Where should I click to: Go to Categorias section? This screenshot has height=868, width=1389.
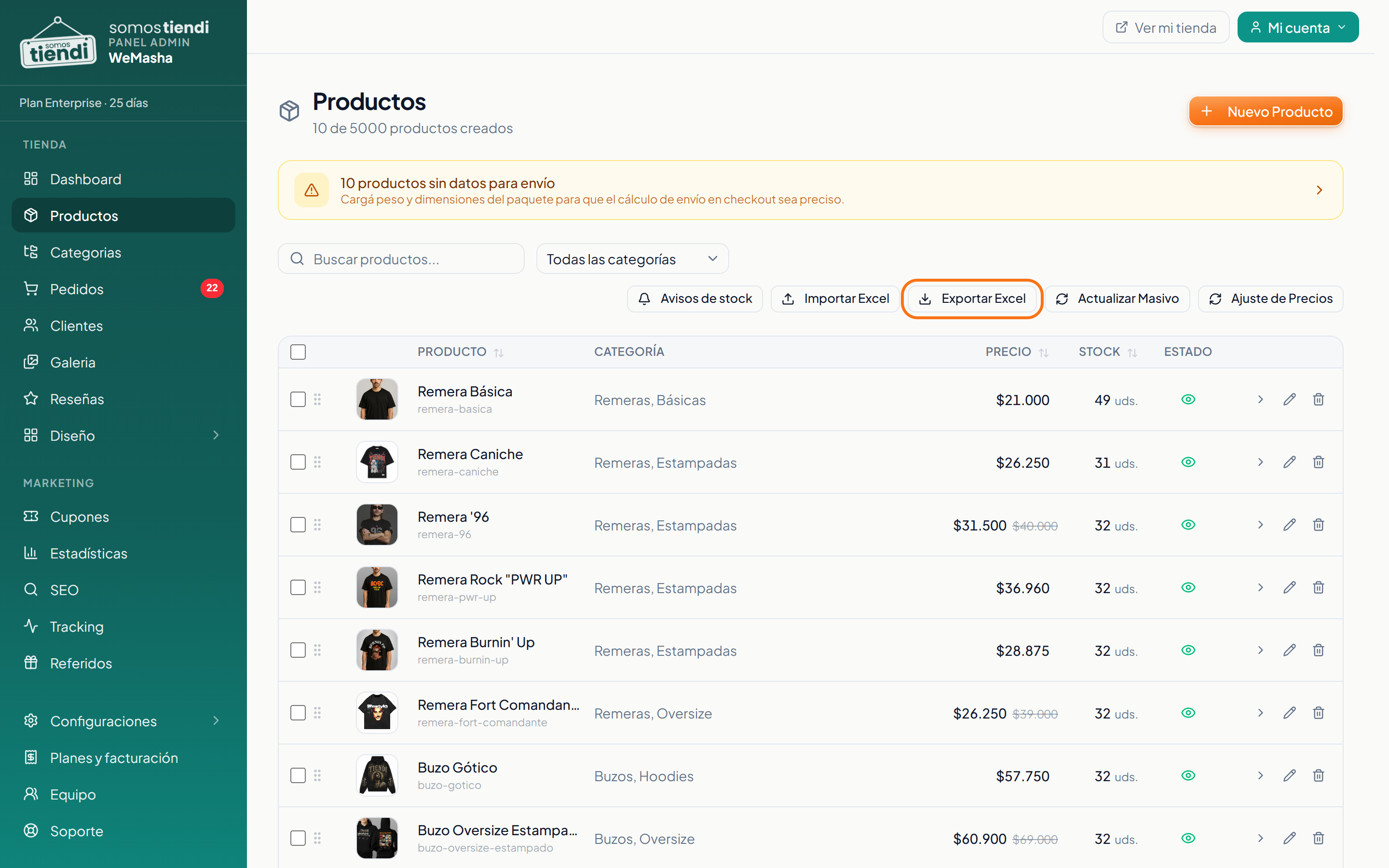[123, 253]
